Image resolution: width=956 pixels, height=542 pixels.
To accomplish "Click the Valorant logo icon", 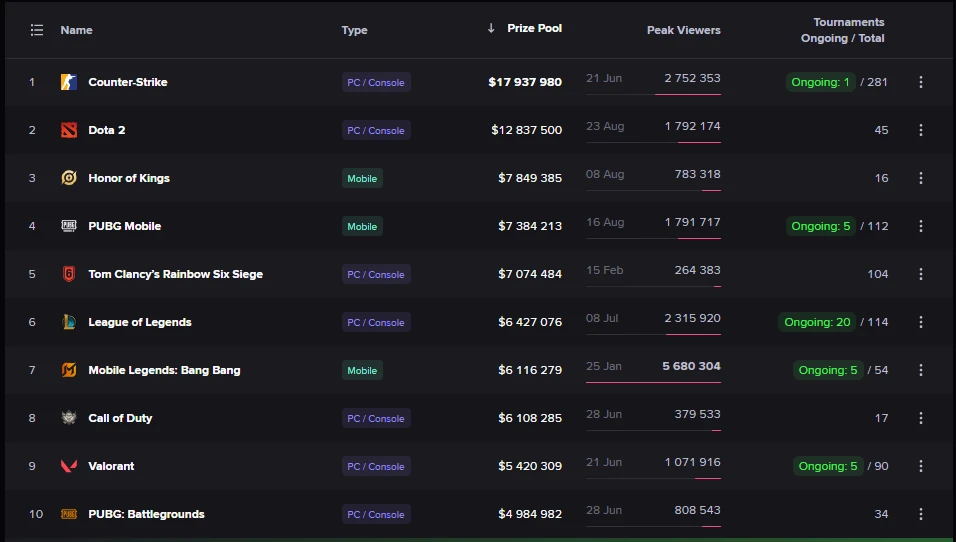I will 69,466.
